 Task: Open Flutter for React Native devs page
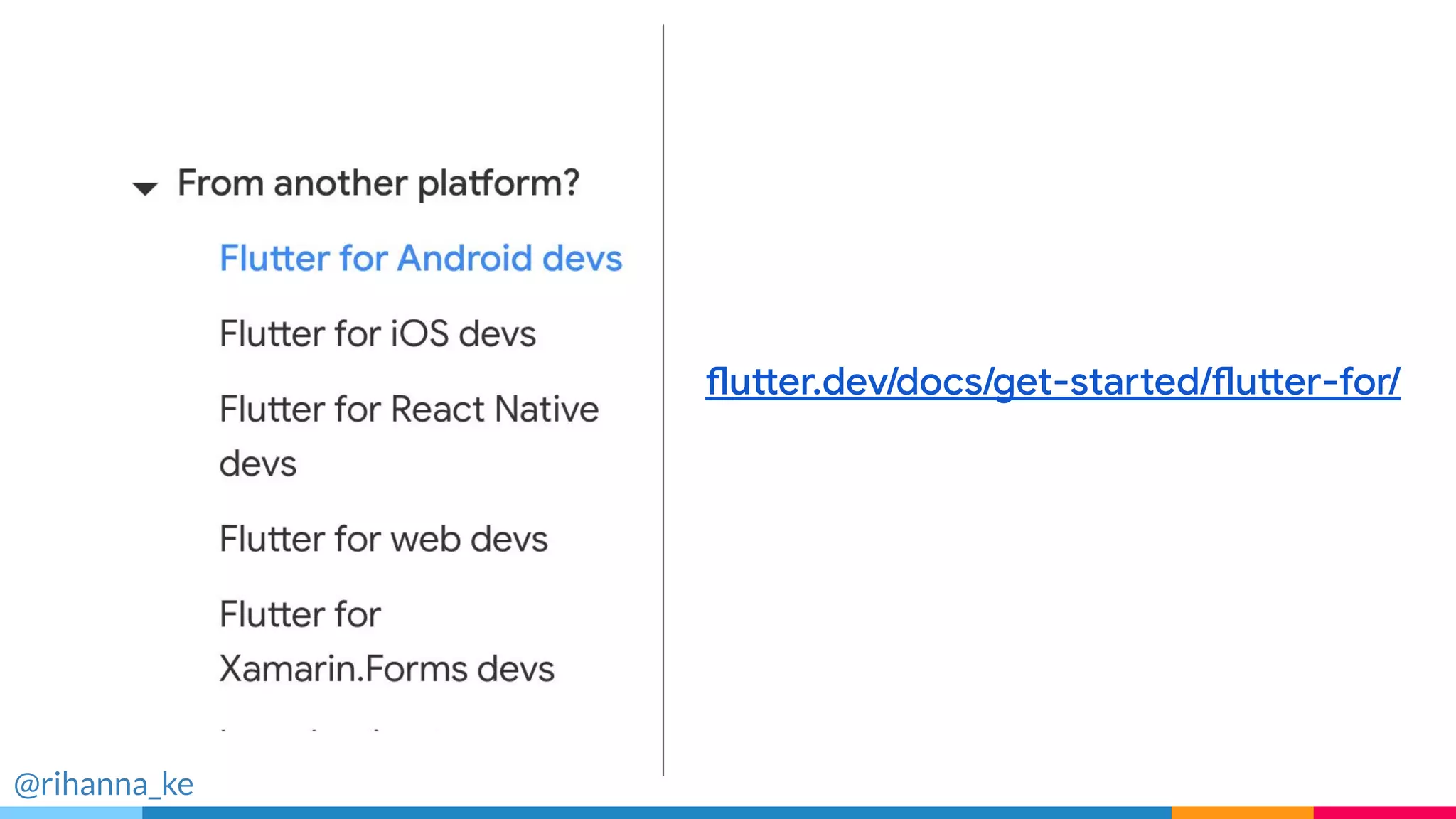(x=408, y=410)
